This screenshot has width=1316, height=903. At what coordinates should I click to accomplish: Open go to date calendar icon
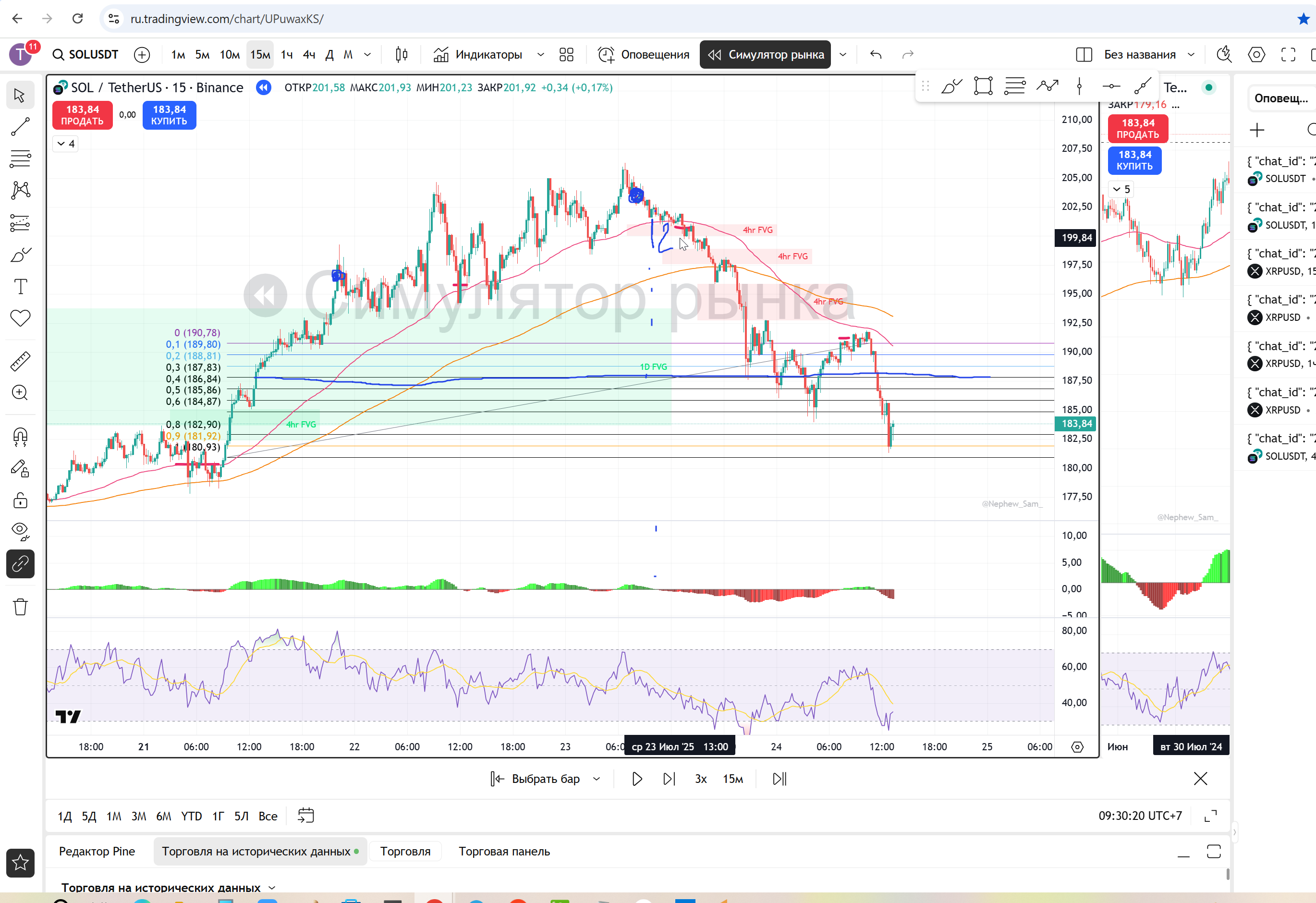coord(306,816)
